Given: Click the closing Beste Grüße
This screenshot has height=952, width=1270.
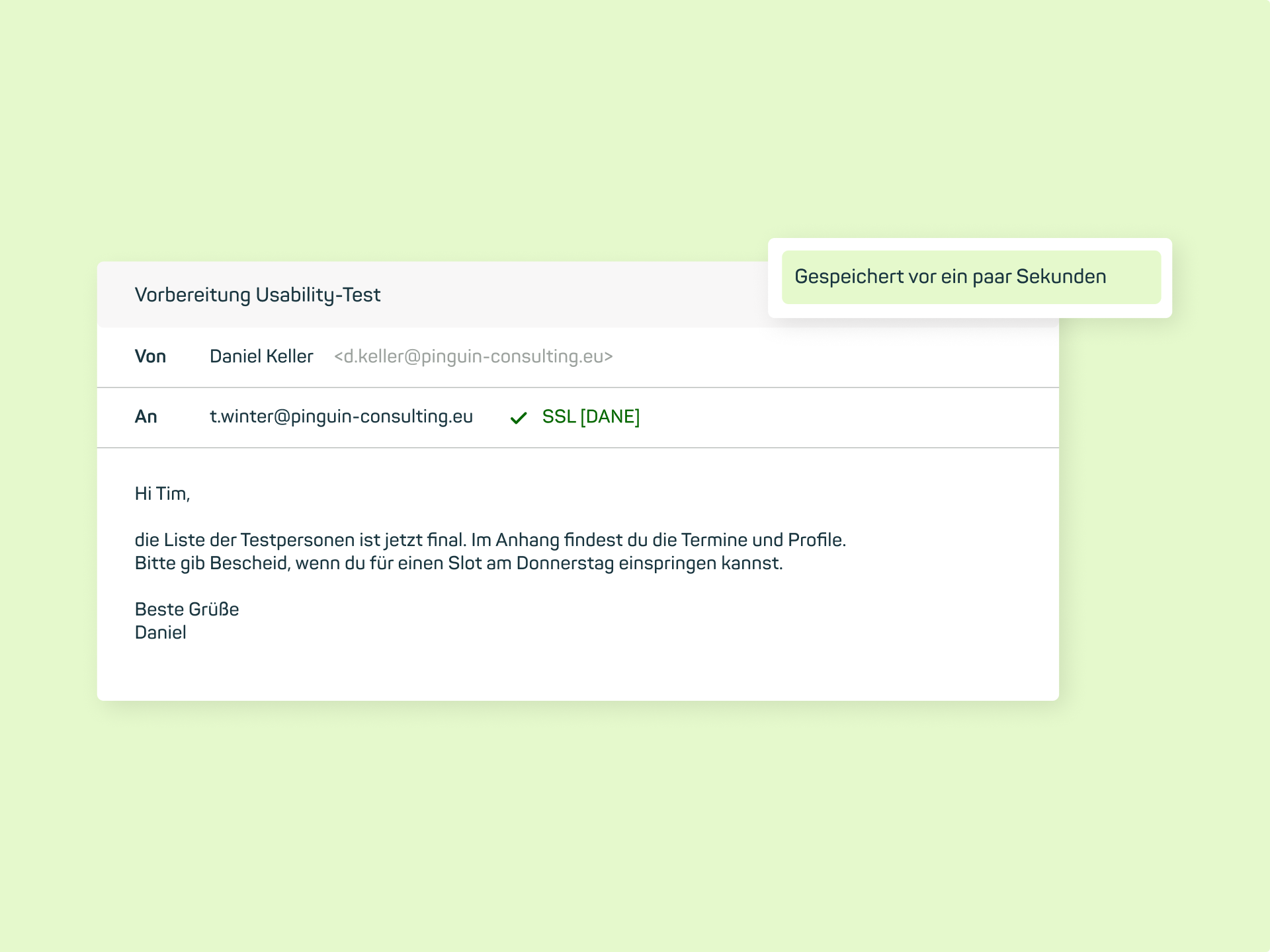Looking at the screenshot, I should pyautogui.click(x=187, y=610).
